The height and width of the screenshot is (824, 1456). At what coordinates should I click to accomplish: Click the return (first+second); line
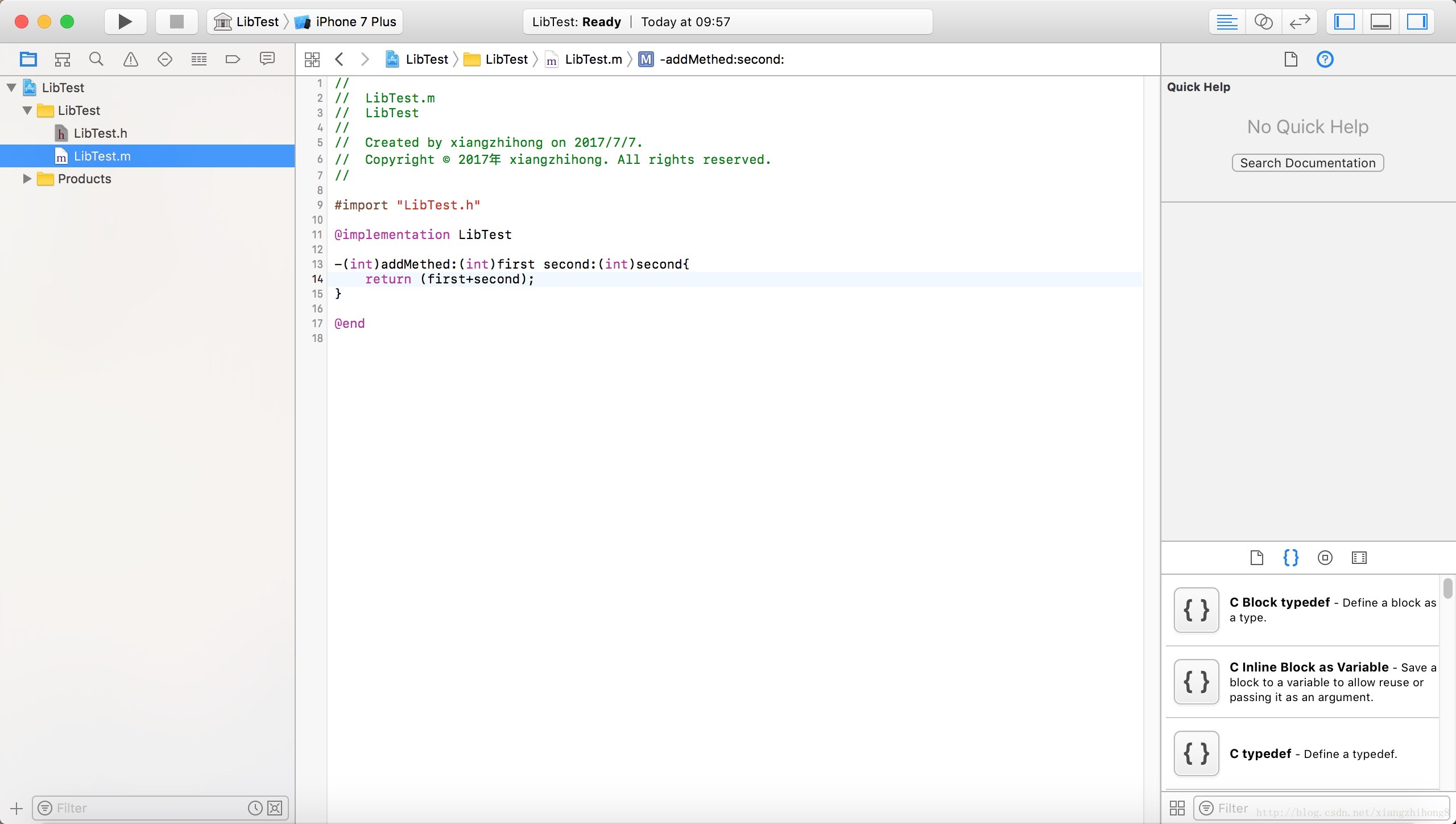coord(449,279)
